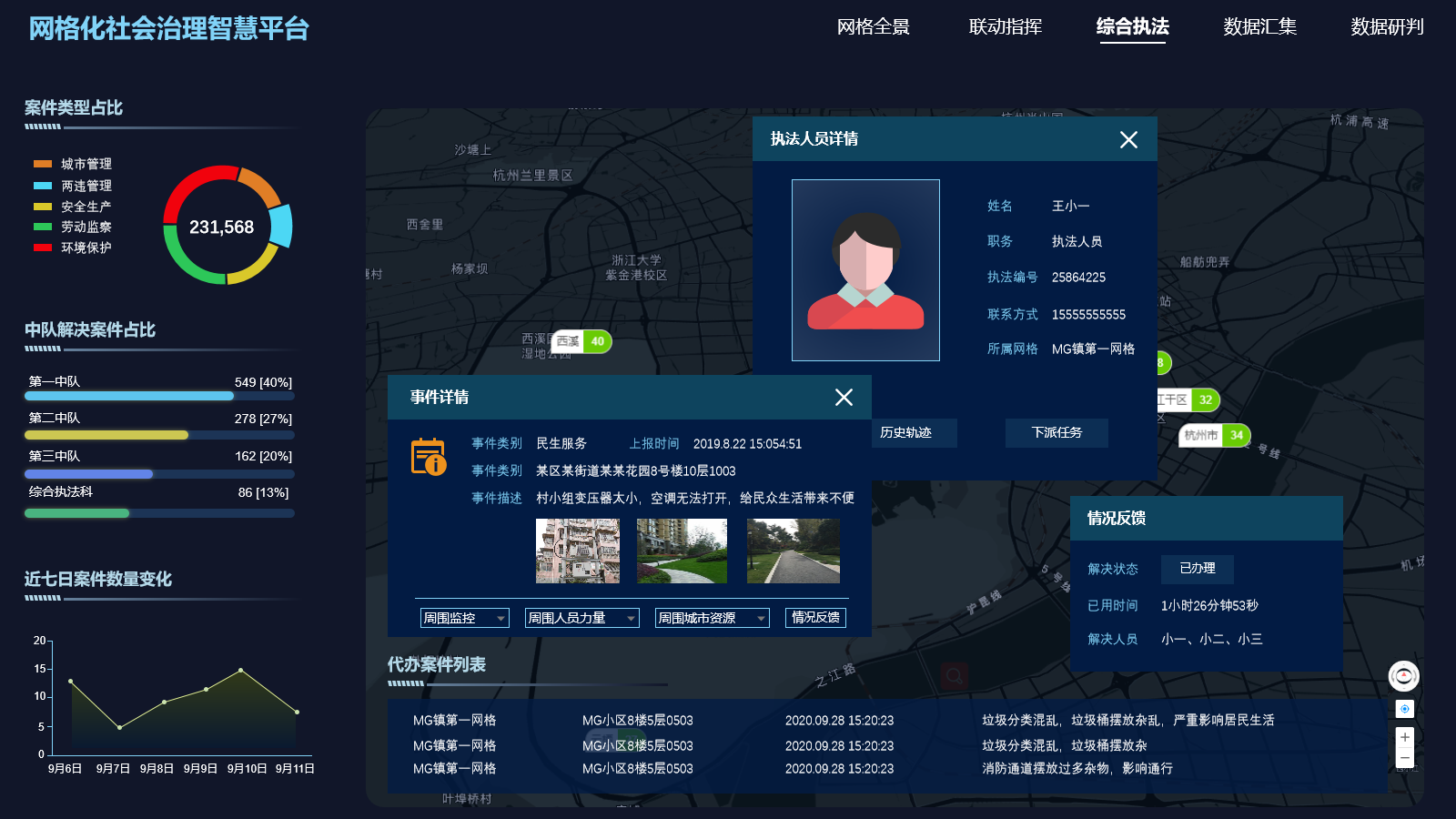The width and height of the screenshot is (1456, 819).
Task: Switch to the 联动指挥 tab
Action: click(1006, 27)
